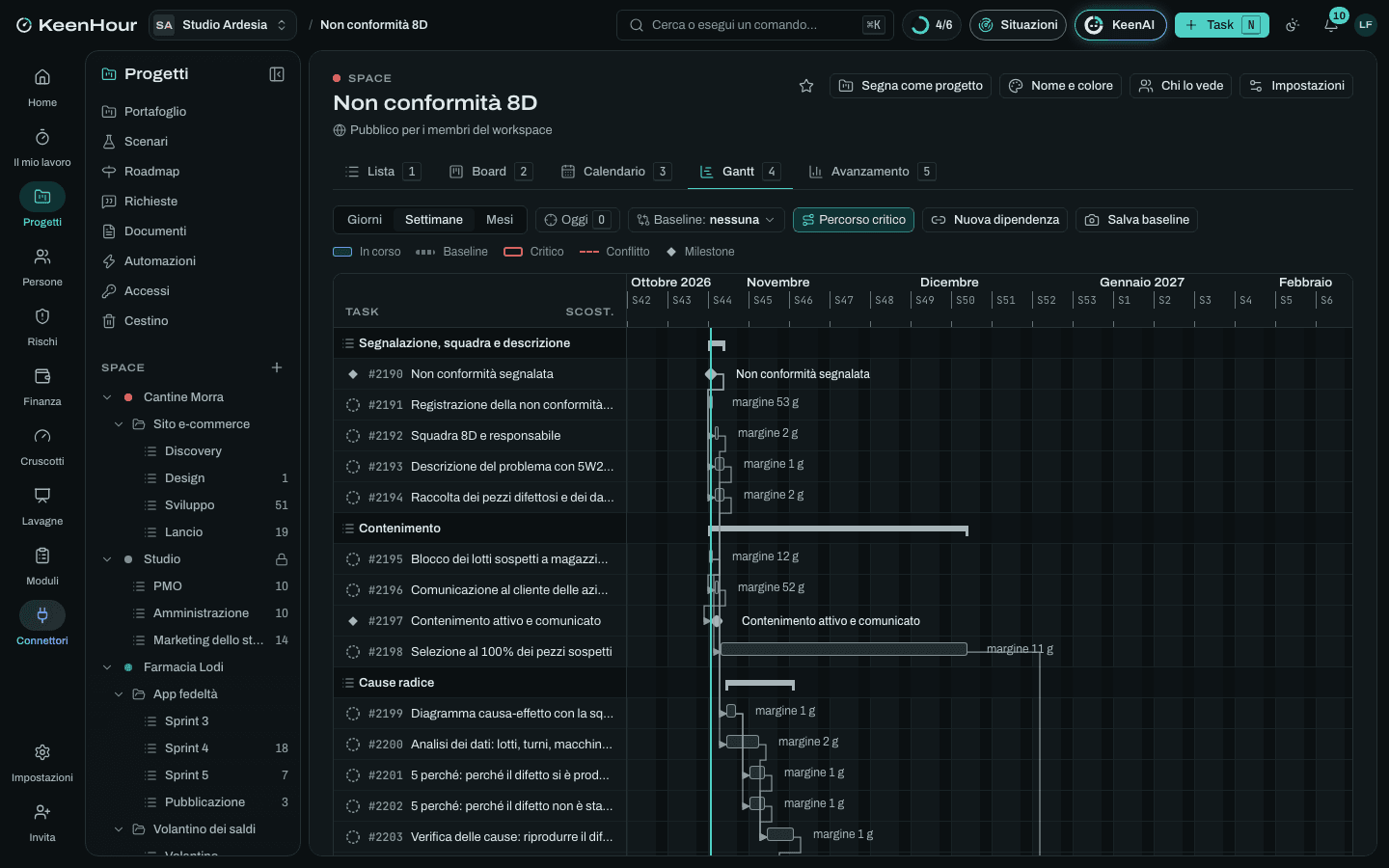The width and height of the screenshot is (1389, 868).
Task: Collapse Contenimento task group
Action: tap(348, 529)
